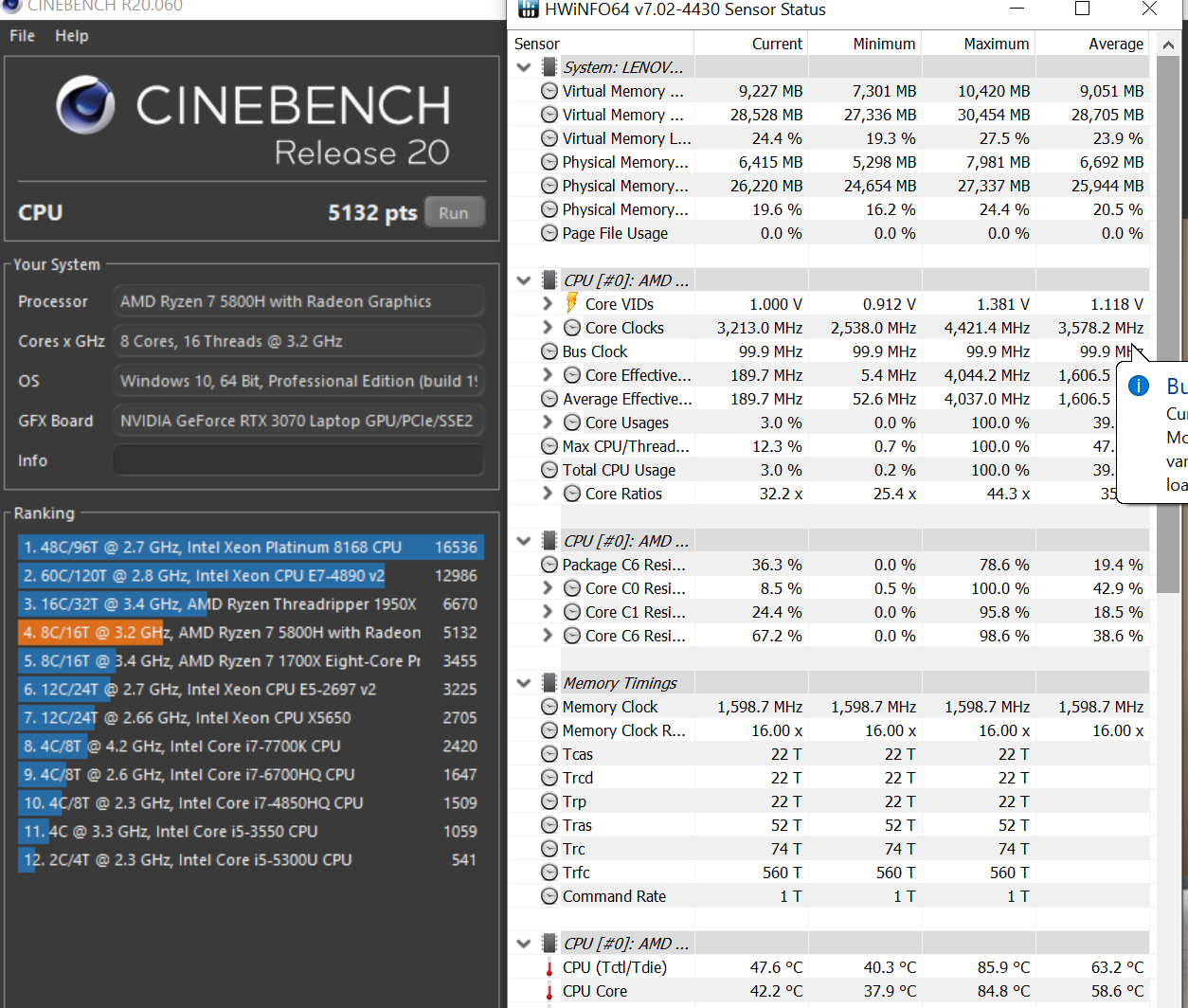Select the Xeon E5-2697 v2 ranking entry

251,689
